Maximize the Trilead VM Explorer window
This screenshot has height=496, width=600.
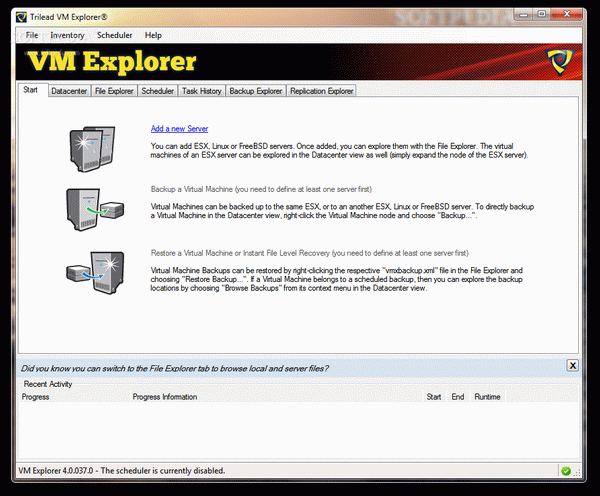(541, 14)
